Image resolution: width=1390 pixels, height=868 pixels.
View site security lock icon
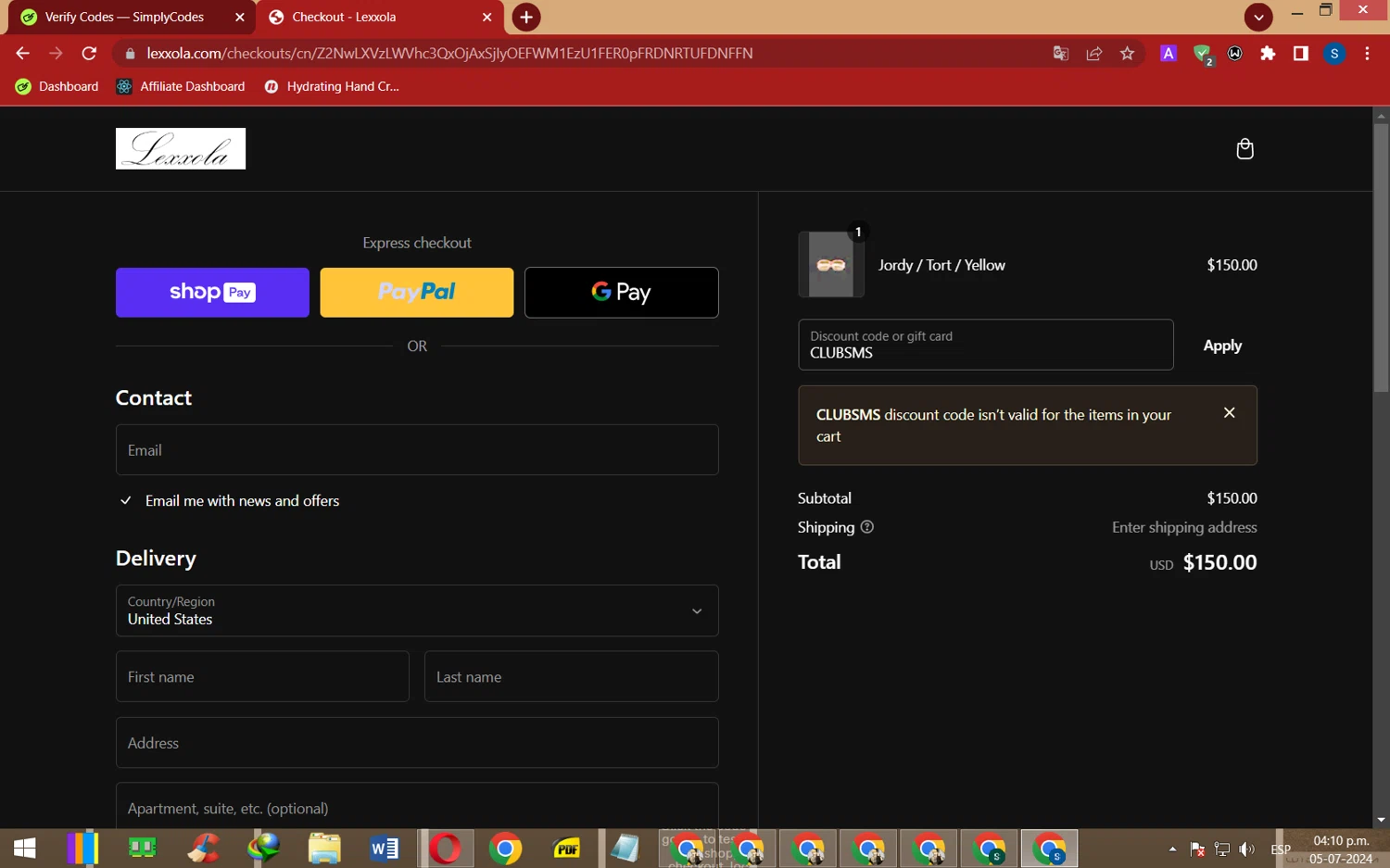[130, 54]
